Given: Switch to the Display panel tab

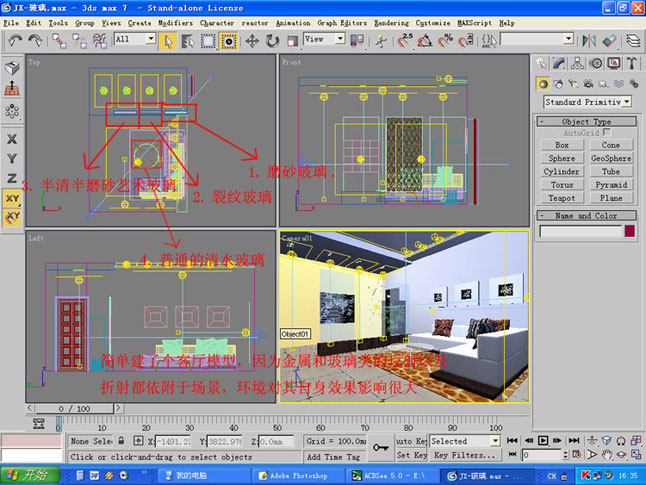Looking at the screenshot, I should pos(614,63).
